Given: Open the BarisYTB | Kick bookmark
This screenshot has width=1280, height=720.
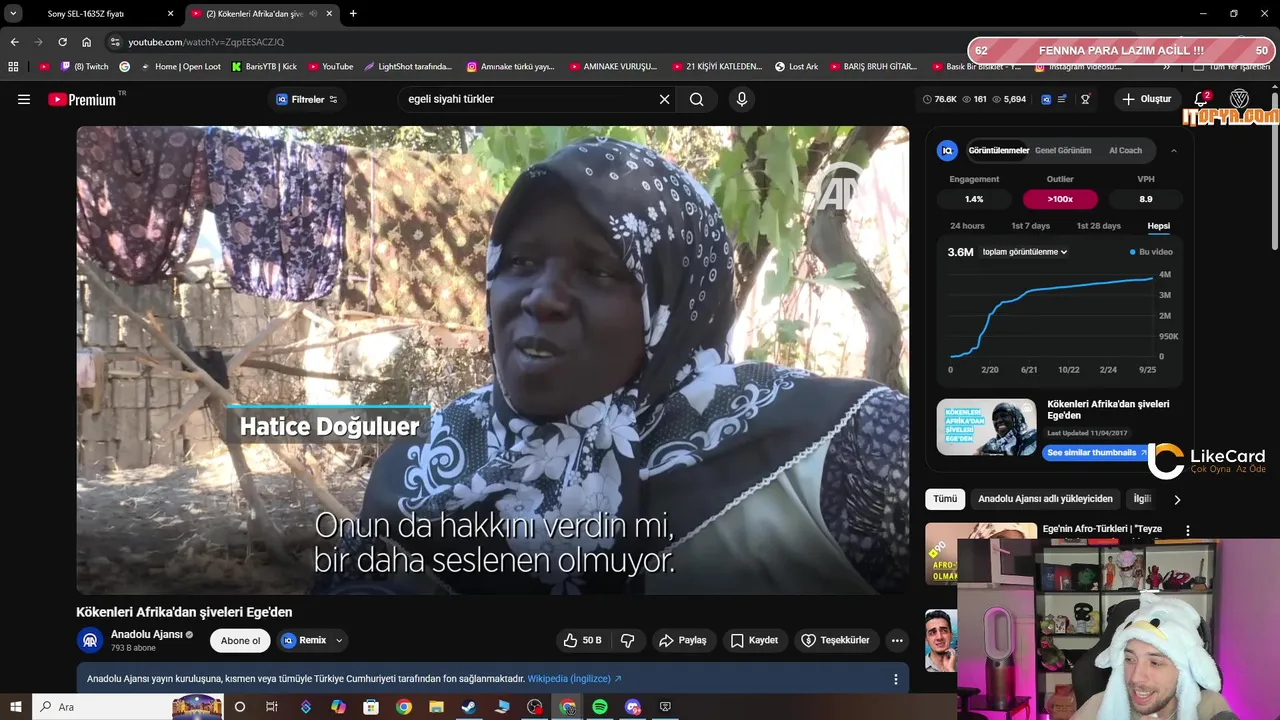Looking at the screenshot, I should 264,67.
